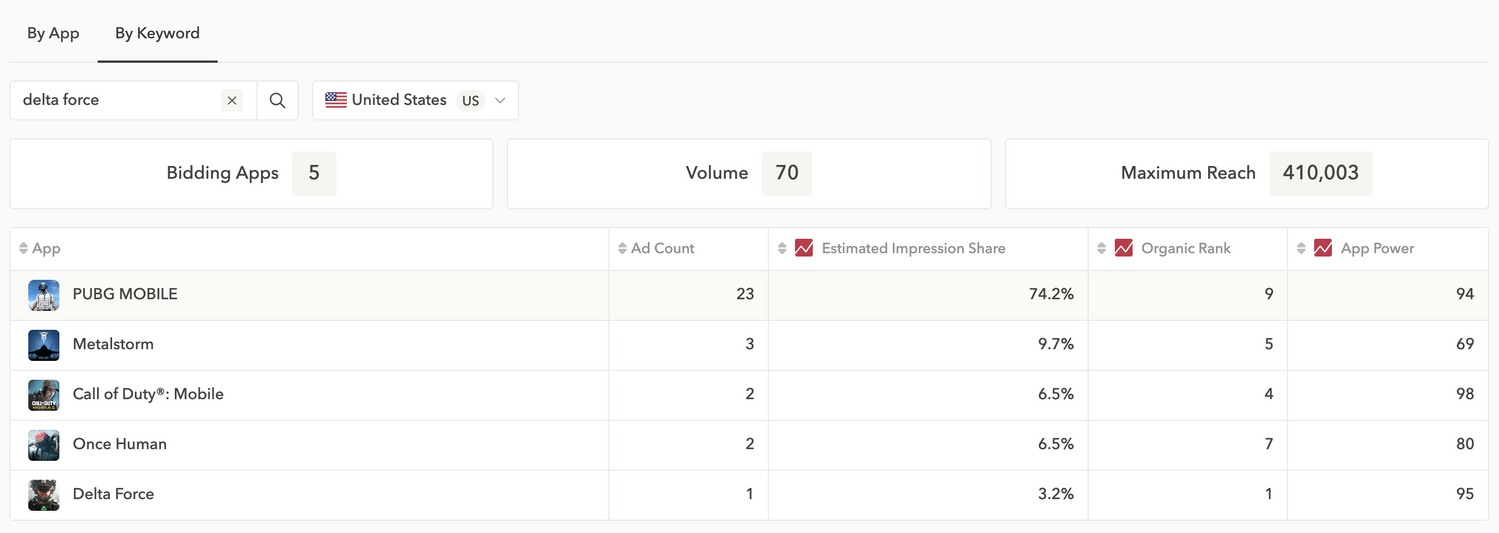Click Call of Duty impression share 6.5%
This screenshot has width=1499, height=533.
1056,394
